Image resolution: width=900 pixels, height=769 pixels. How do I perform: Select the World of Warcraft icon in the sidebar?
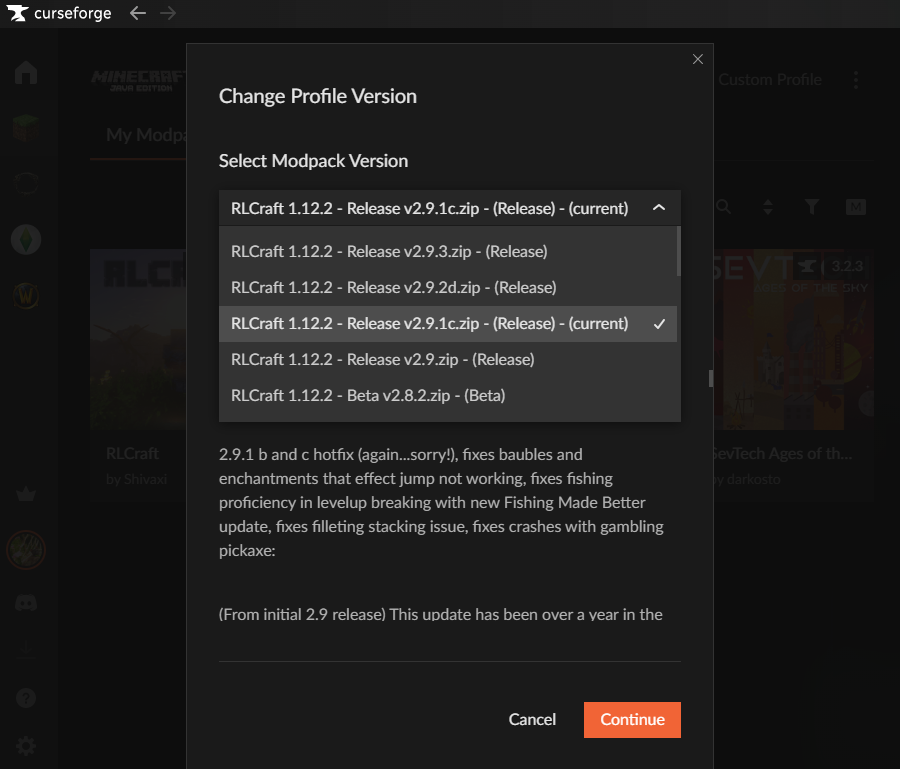coord(26,296)
